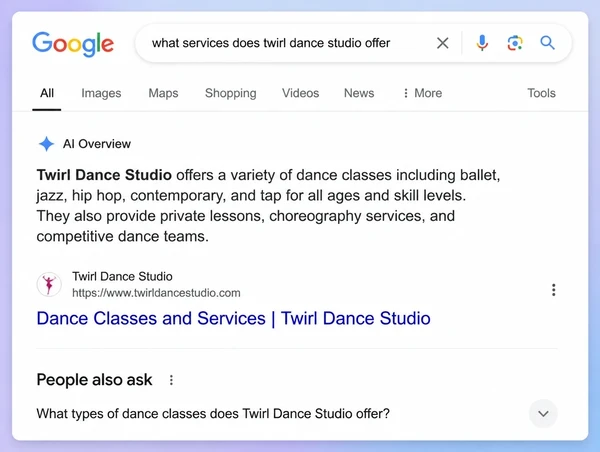Click the twirldancestudio.com URL

tap(156, 293)
